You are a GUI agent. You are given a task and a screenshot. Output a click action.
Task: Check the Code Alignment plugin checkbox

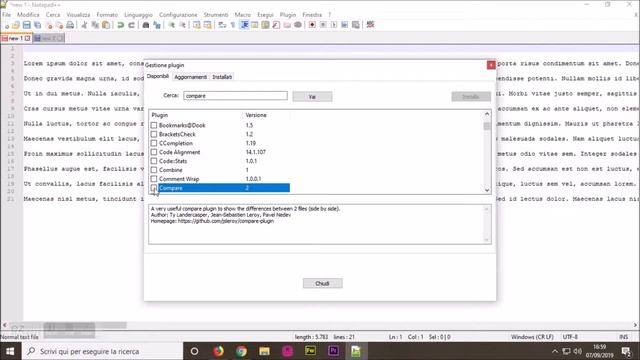(x=154, y=152)
